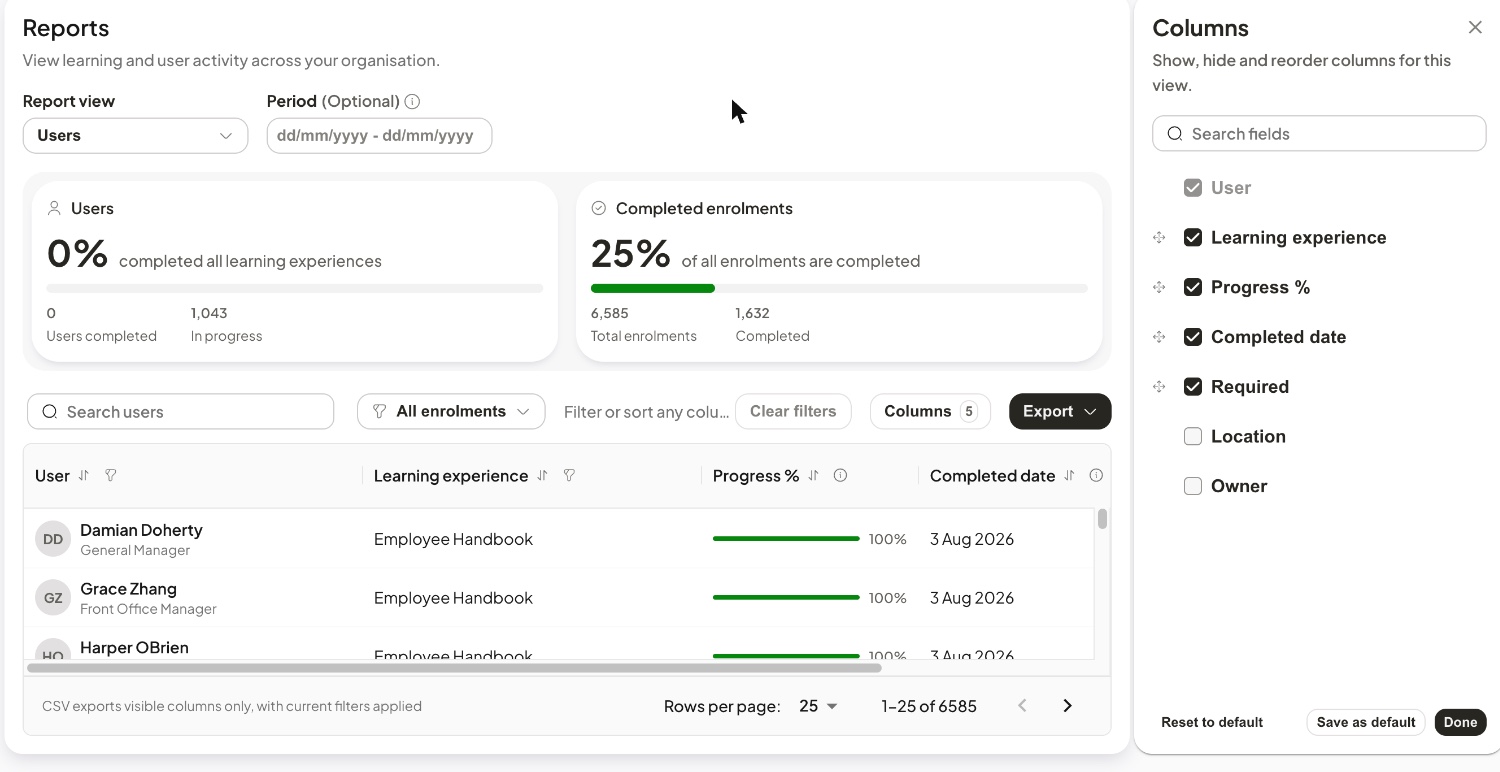
Task: Click Damian Doherty's DD avatar
Action: tap(53, 539)
